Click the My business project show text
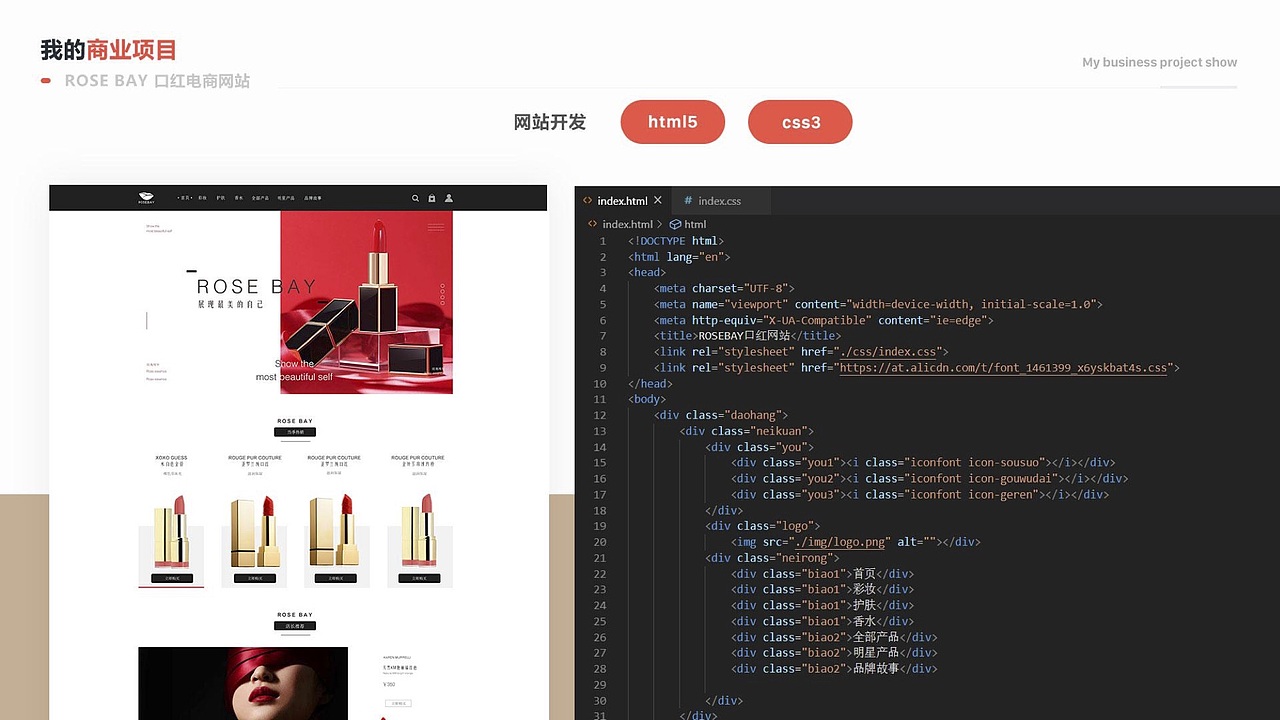The image size is (1280, 720). click(1159, 62)
